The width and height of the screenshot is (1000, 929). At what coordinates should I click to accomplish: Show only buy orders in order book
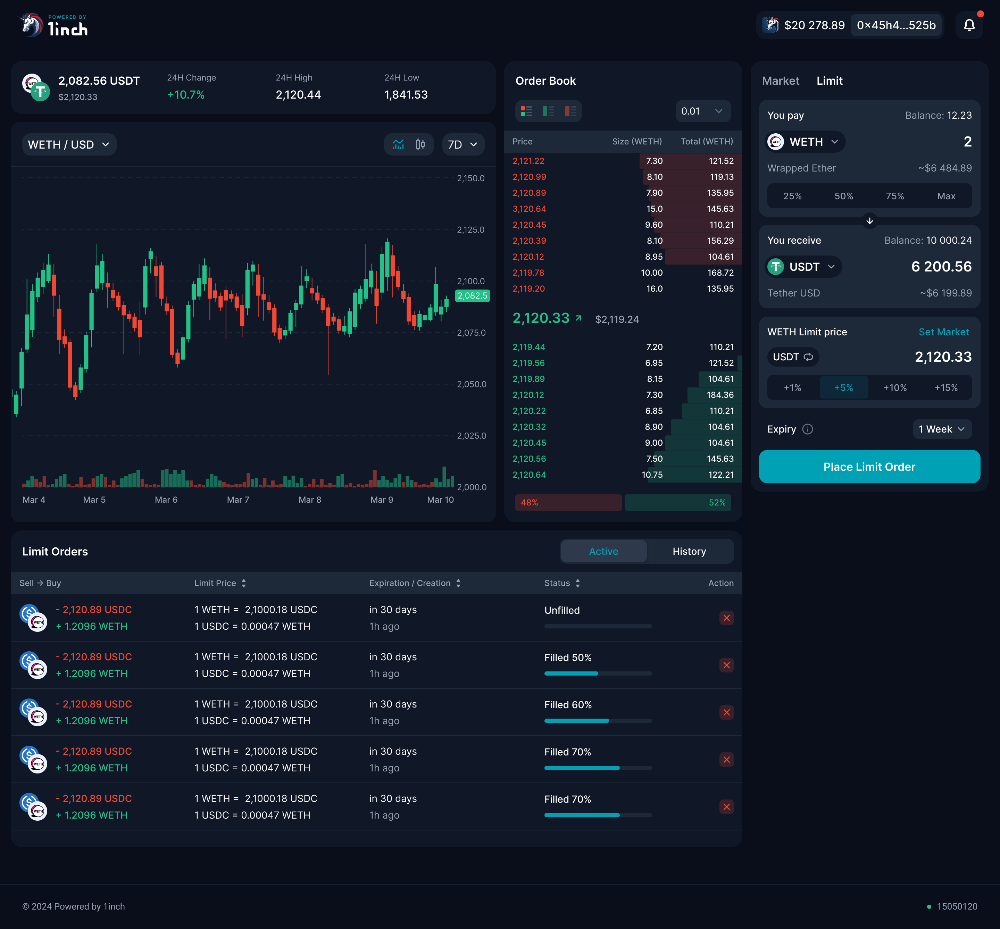(549, 110)
